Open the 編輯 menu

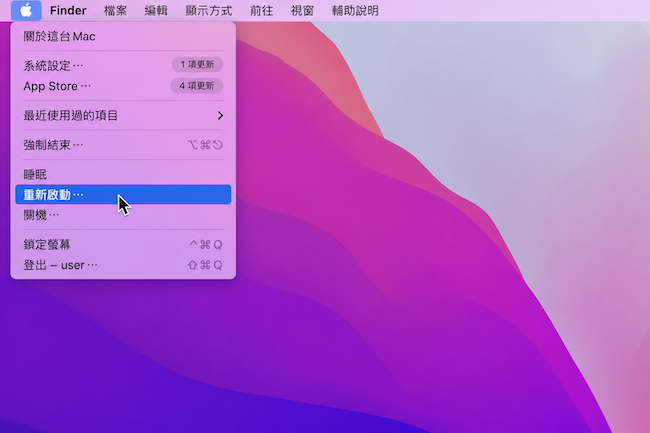(156, 10)
